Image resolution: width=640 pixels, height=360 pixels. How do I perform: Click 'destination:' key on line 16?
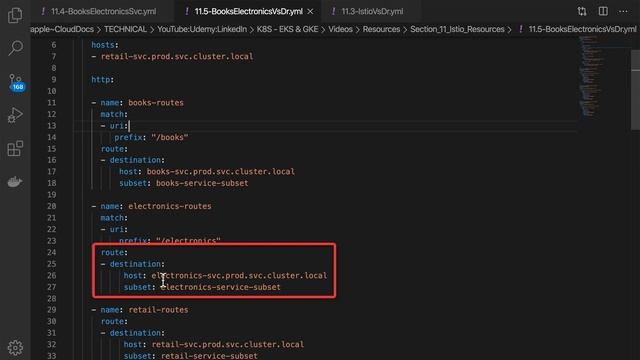137,160
